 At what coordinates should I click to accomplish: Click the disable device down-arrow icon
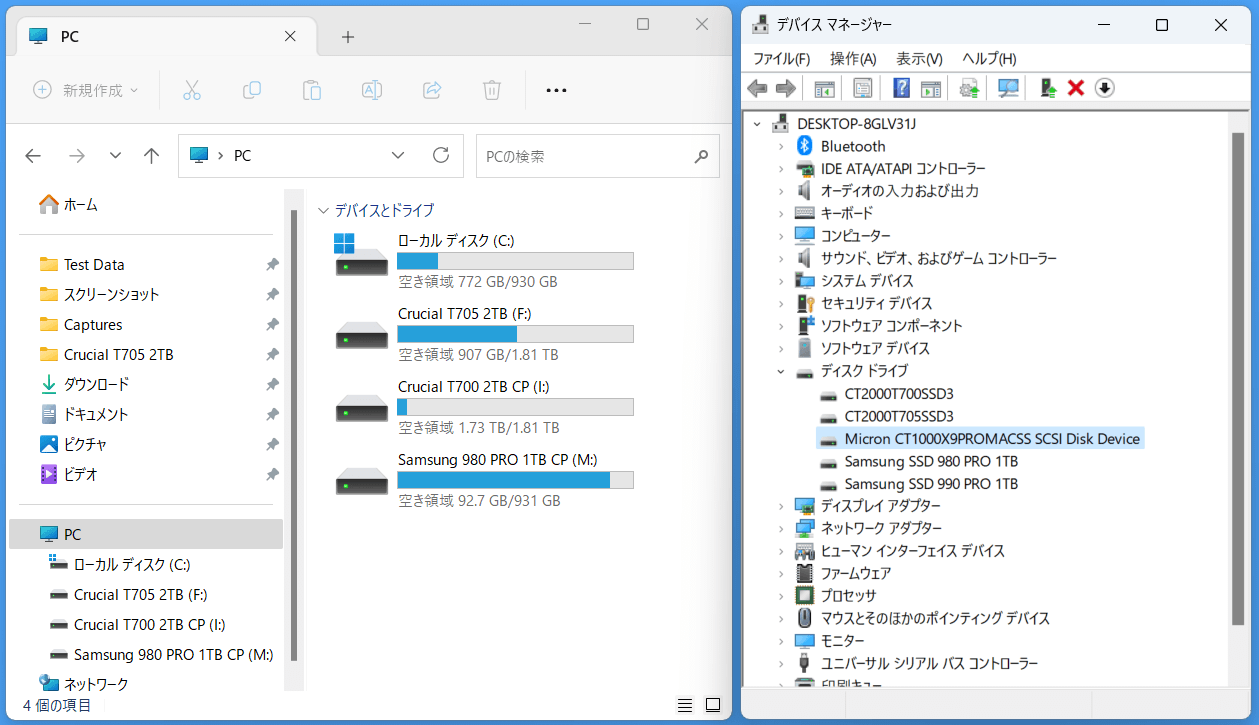1104,89
